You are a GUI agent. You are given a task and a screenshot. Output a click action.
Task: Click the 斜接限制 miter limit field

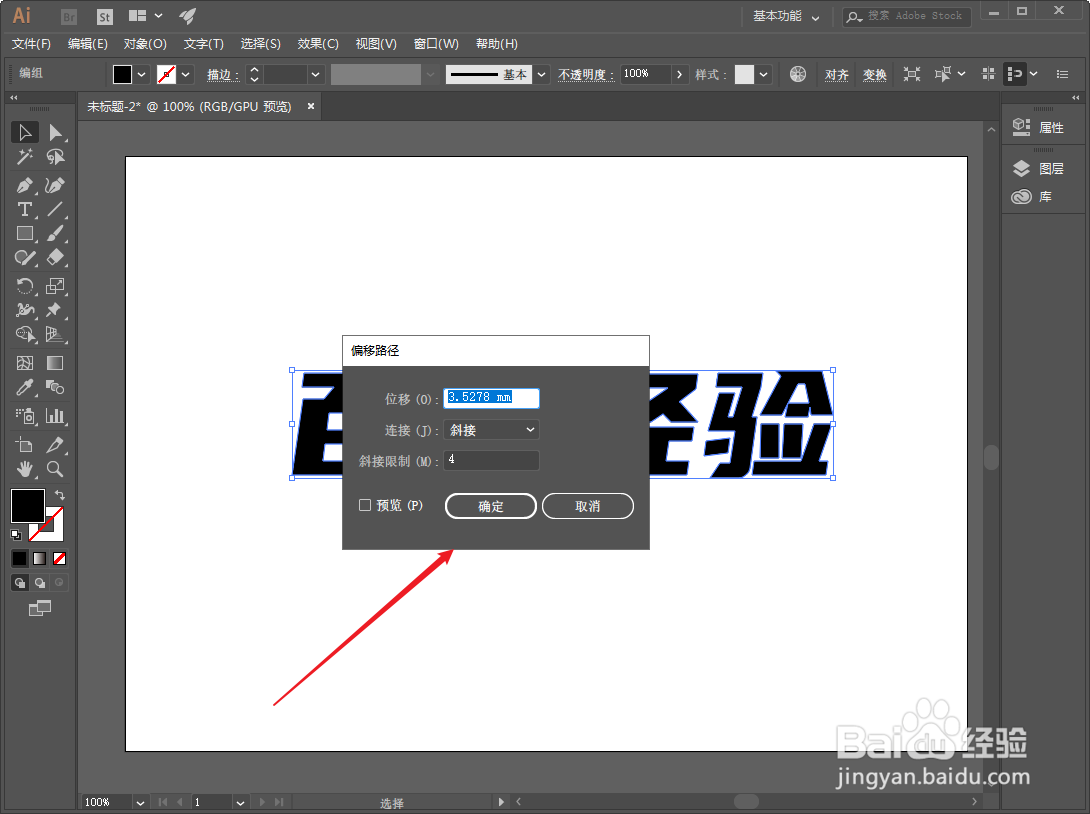pyautogui.click(x=491, y=459)
